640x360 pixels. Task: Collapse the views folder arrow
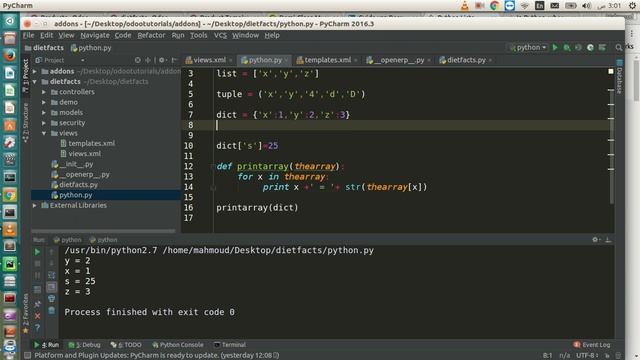(x=44, y=133)
